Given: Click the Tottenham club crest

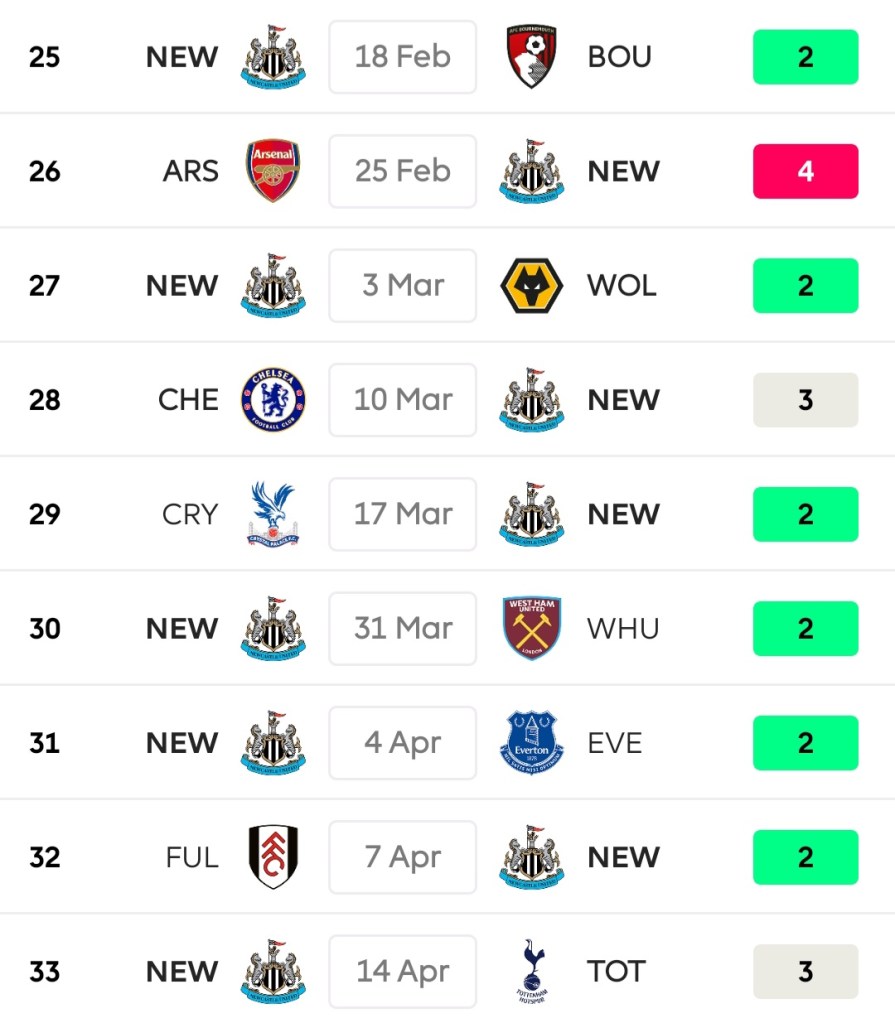Looking at the screenshot, I should click(x=531, y=972).
